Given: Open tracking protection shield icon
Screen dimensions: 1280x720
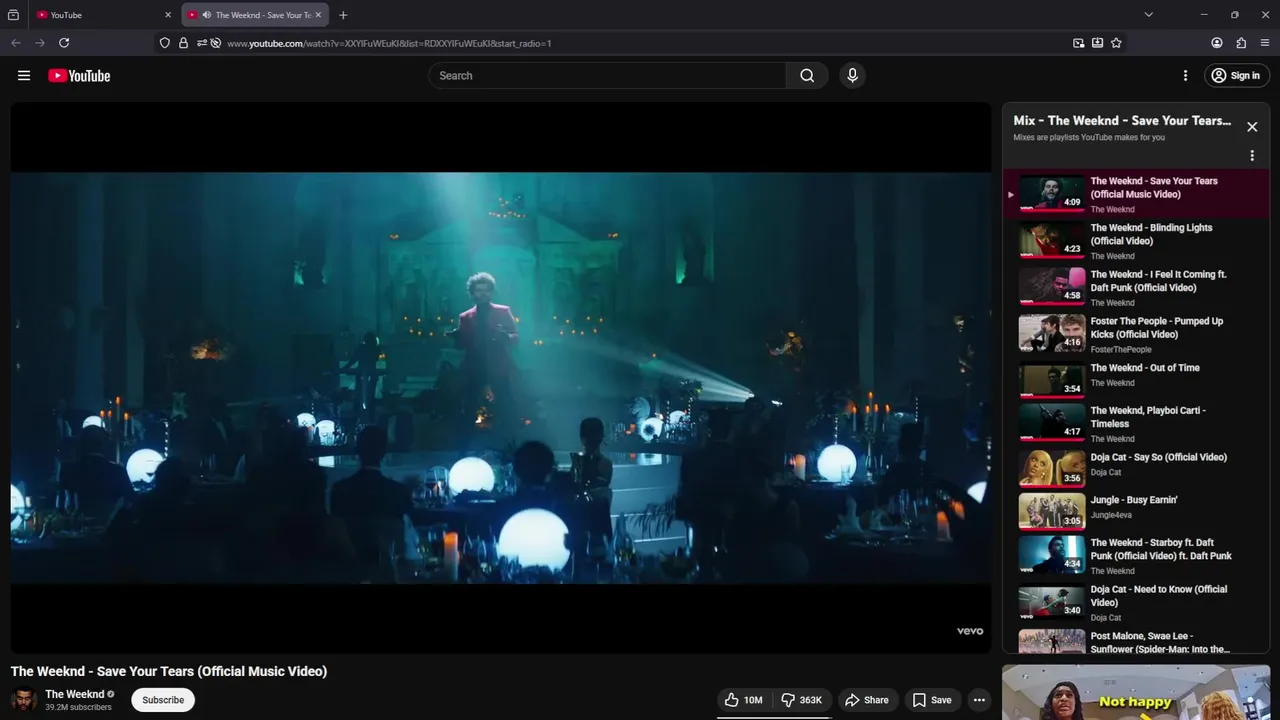Looking at the screenshot, I should coord(165,43).
